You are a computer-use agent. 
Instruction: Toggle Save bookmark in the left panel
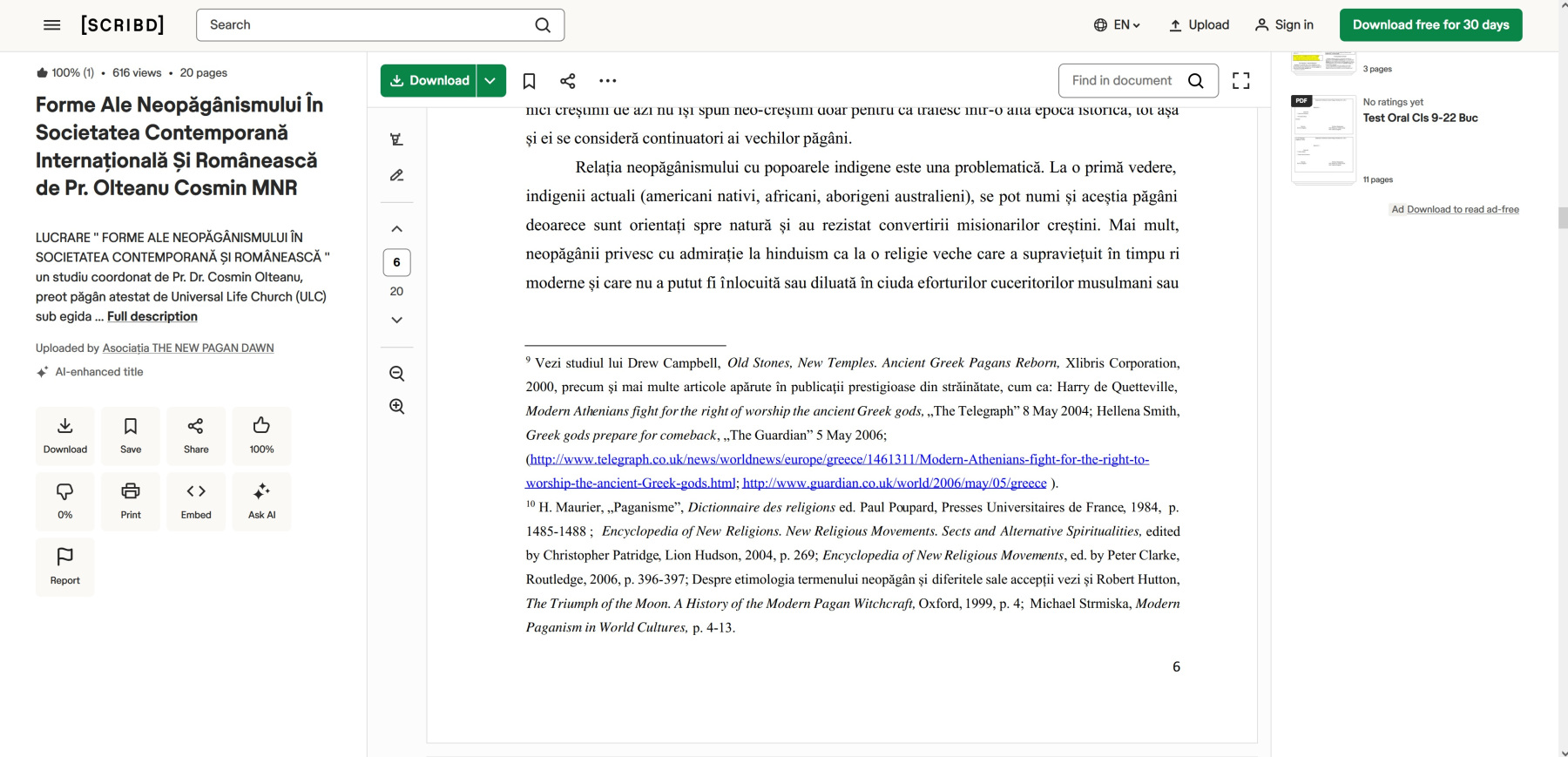[131, 435]
